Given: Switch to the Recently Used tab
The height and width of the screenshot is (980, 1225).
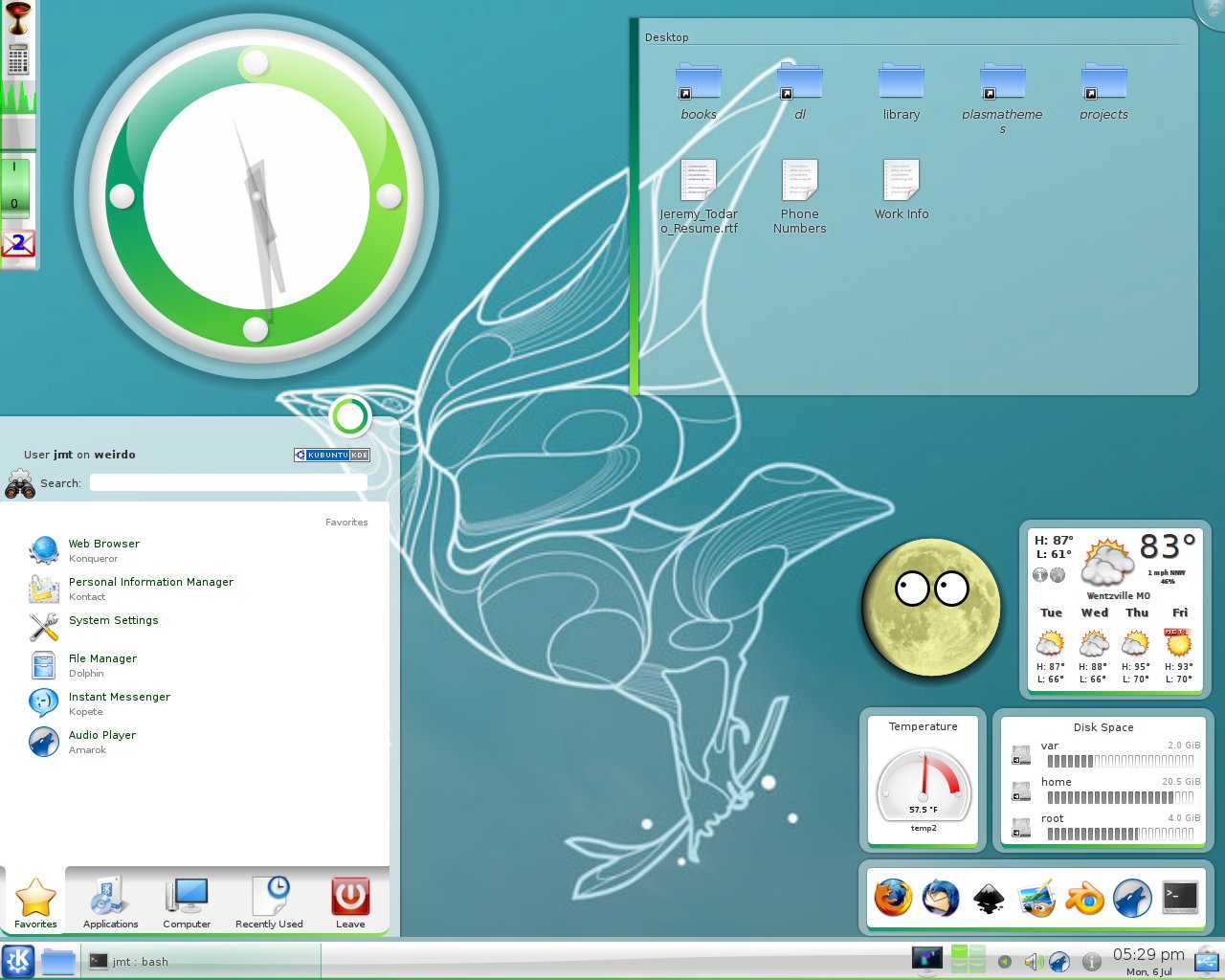Looking at the screenshot, I should (269, 902).
